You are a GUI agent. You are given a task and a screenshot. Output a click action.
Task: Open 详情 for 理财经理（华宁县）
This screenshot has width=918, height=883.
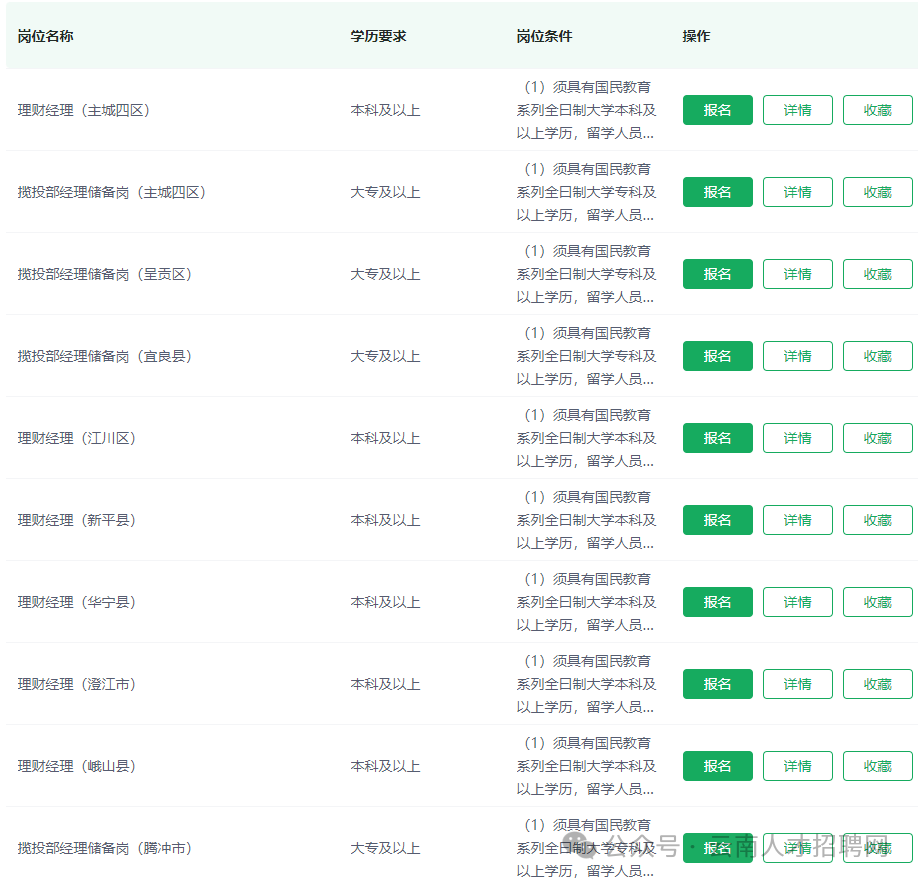tap(797, 602)
